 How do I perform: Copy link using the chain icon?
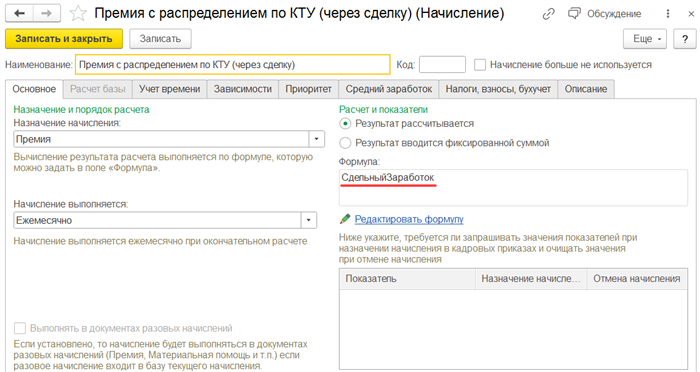[x=548, y=14]
